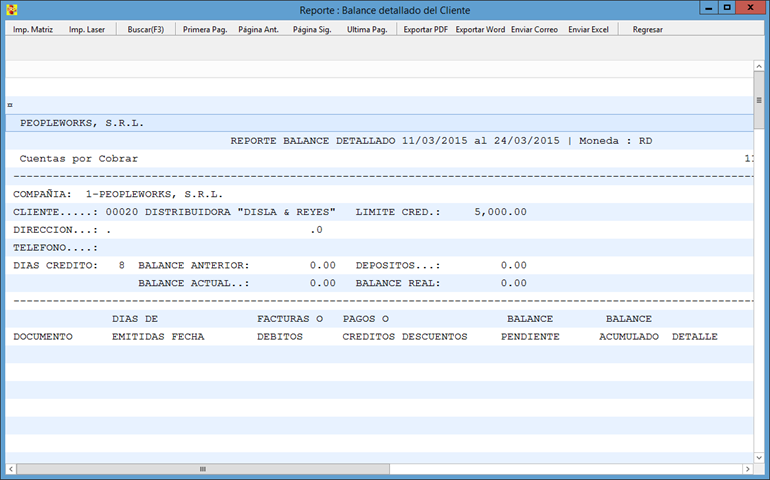Jump to Ultima Pag.

click(x=367, y=30)
